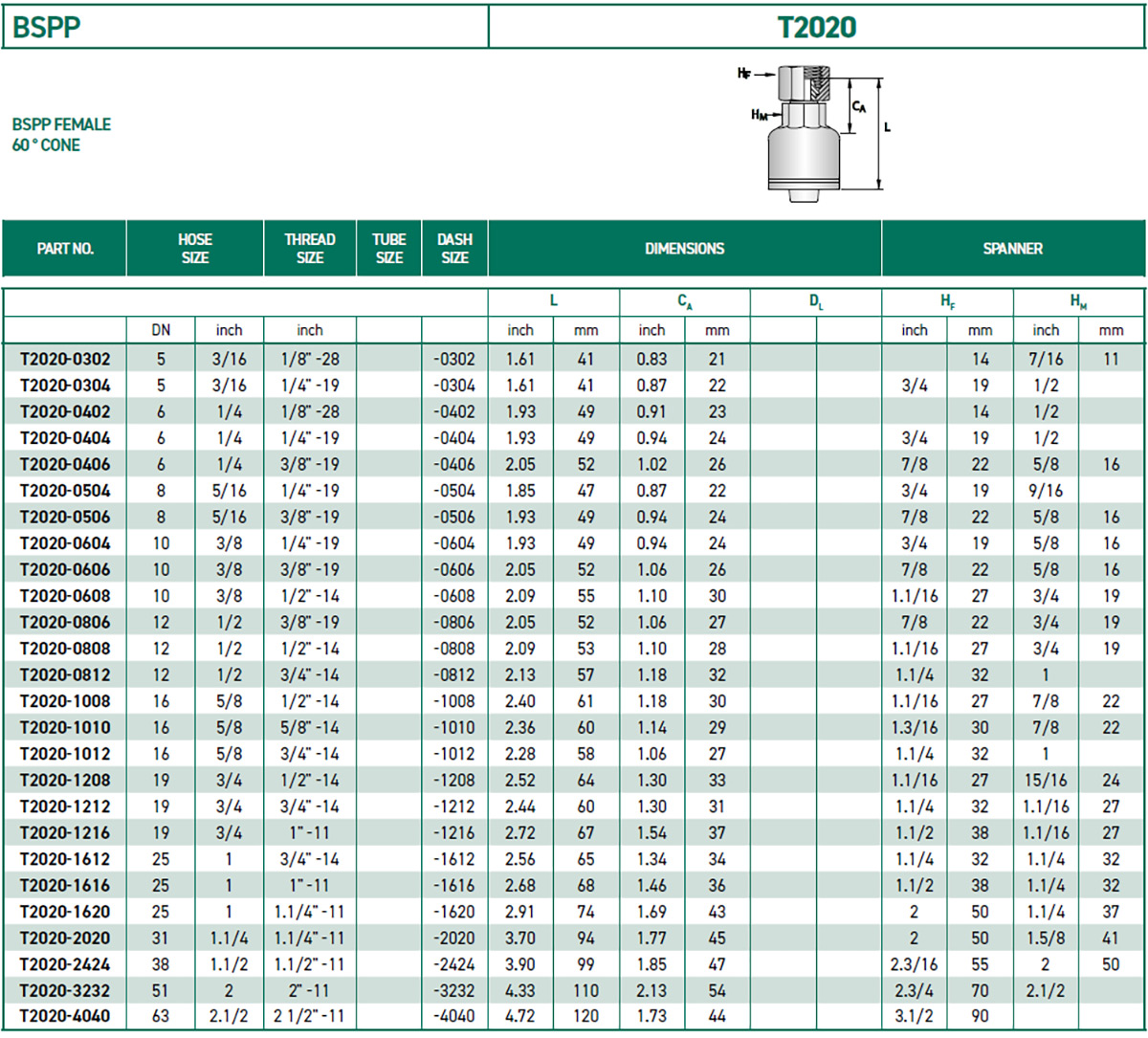Click HF value 90 mm cell

981,1016
